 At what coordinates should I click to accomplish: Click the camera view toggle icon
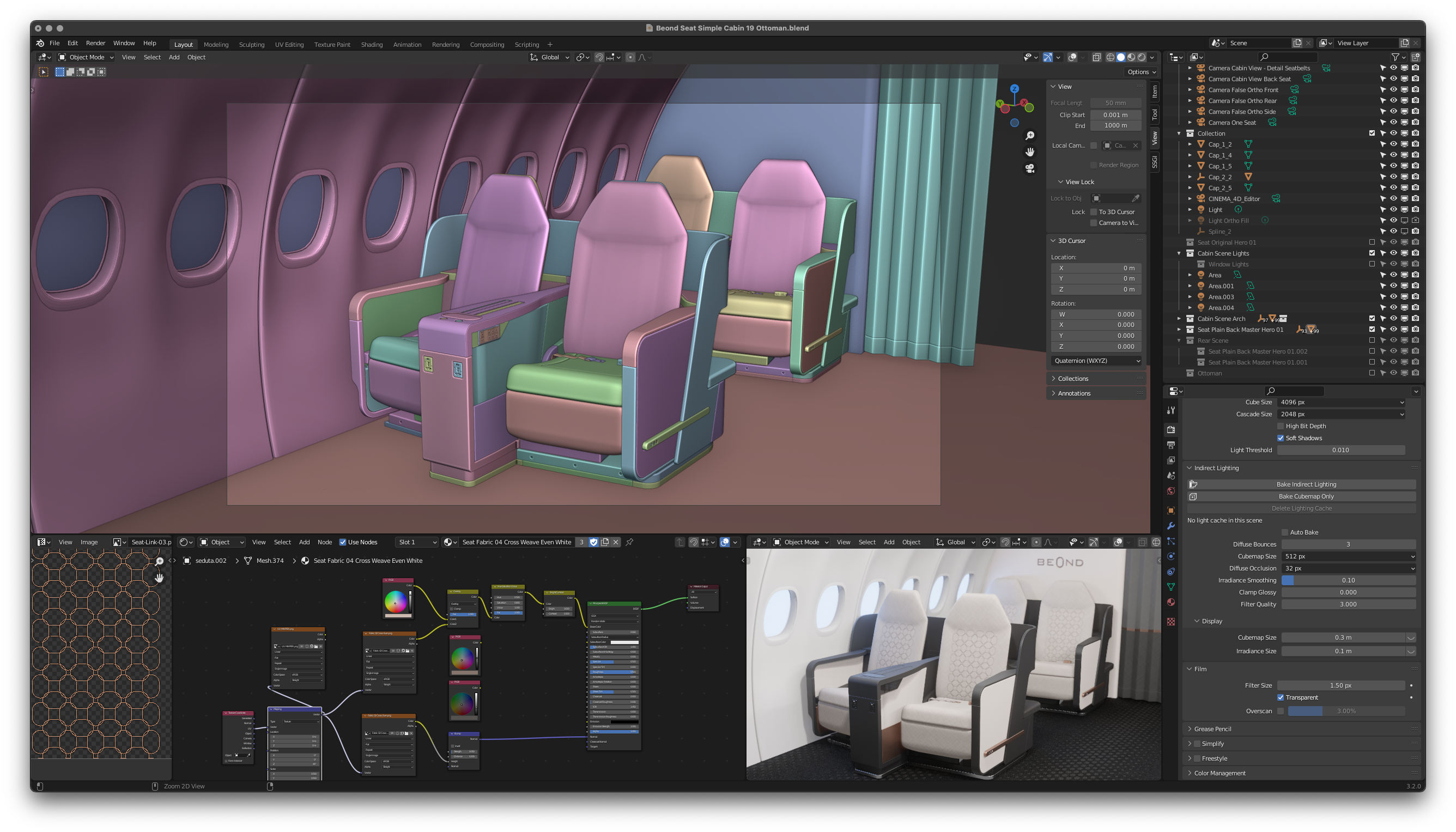point(1029,168)
